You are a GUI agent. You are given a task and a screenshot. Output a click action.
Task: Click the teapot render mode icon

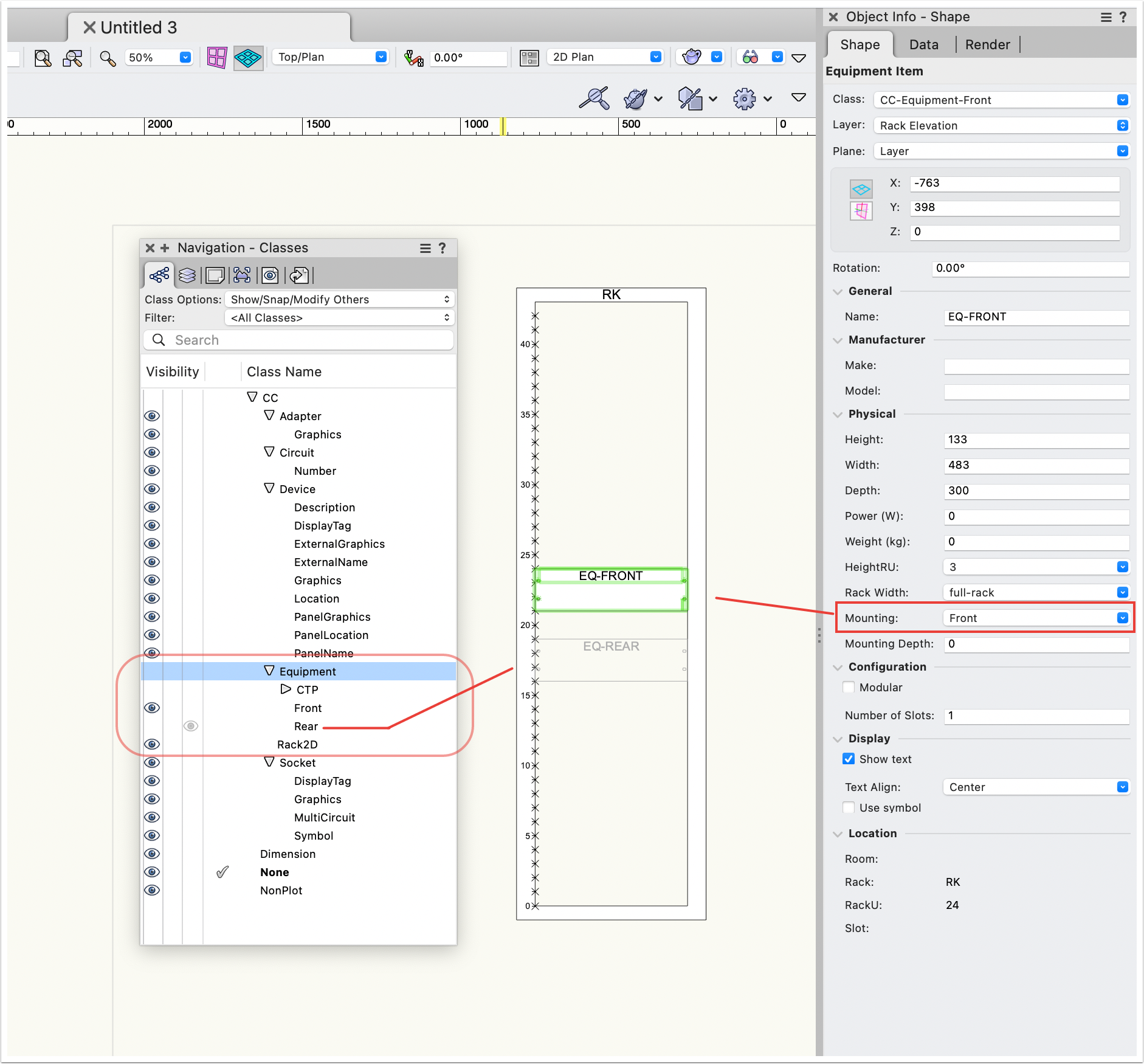[x=691, y=57]
